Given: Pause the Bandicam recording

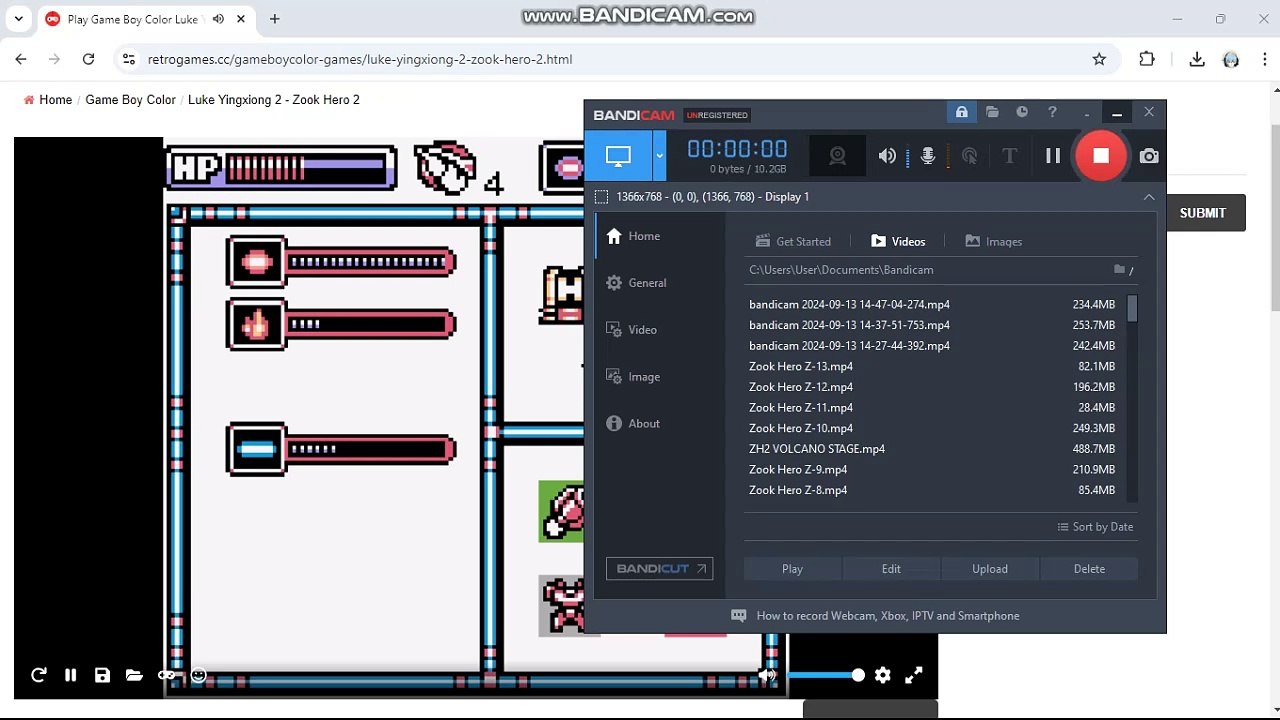Looking at the screenshot, I should click(x=1053, y=156).
